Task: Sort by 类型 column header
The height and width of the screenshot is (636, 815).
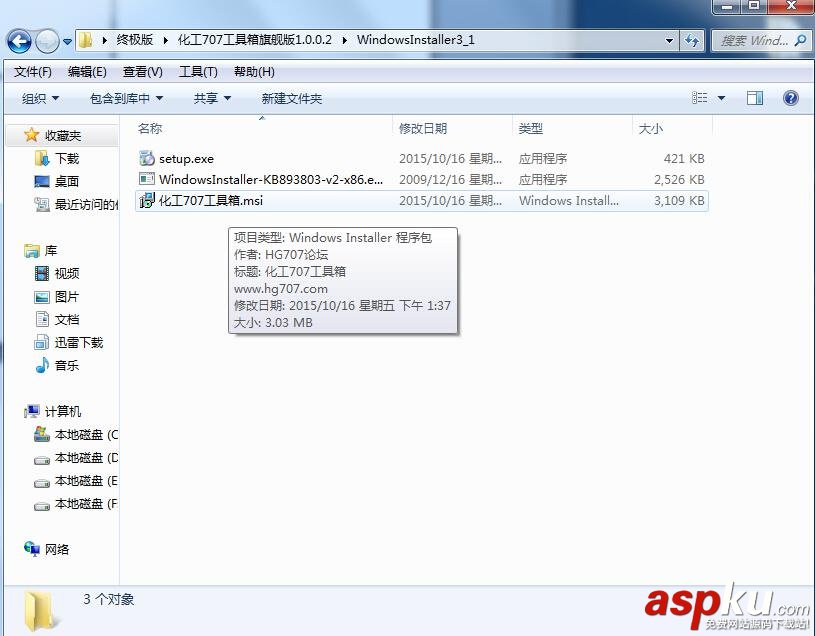Action: (531, 128)
